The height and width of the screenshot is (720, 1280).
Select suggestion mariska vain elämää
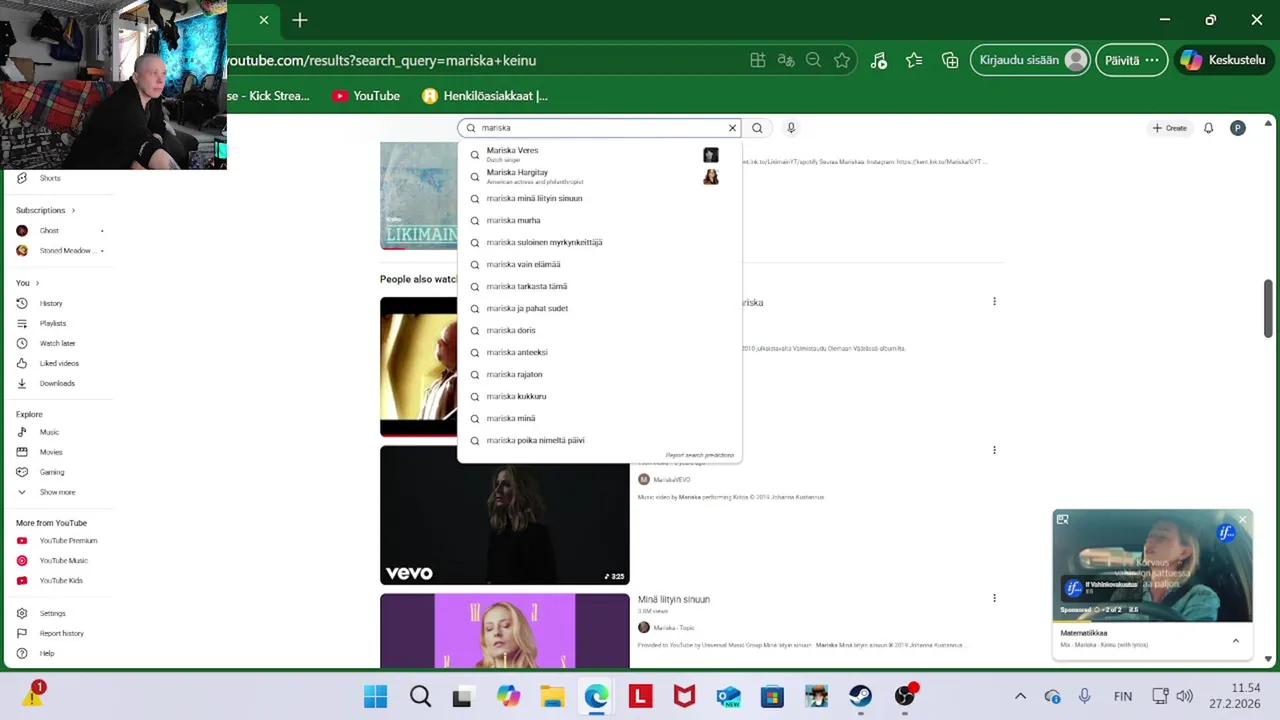[x=600, y=264]
